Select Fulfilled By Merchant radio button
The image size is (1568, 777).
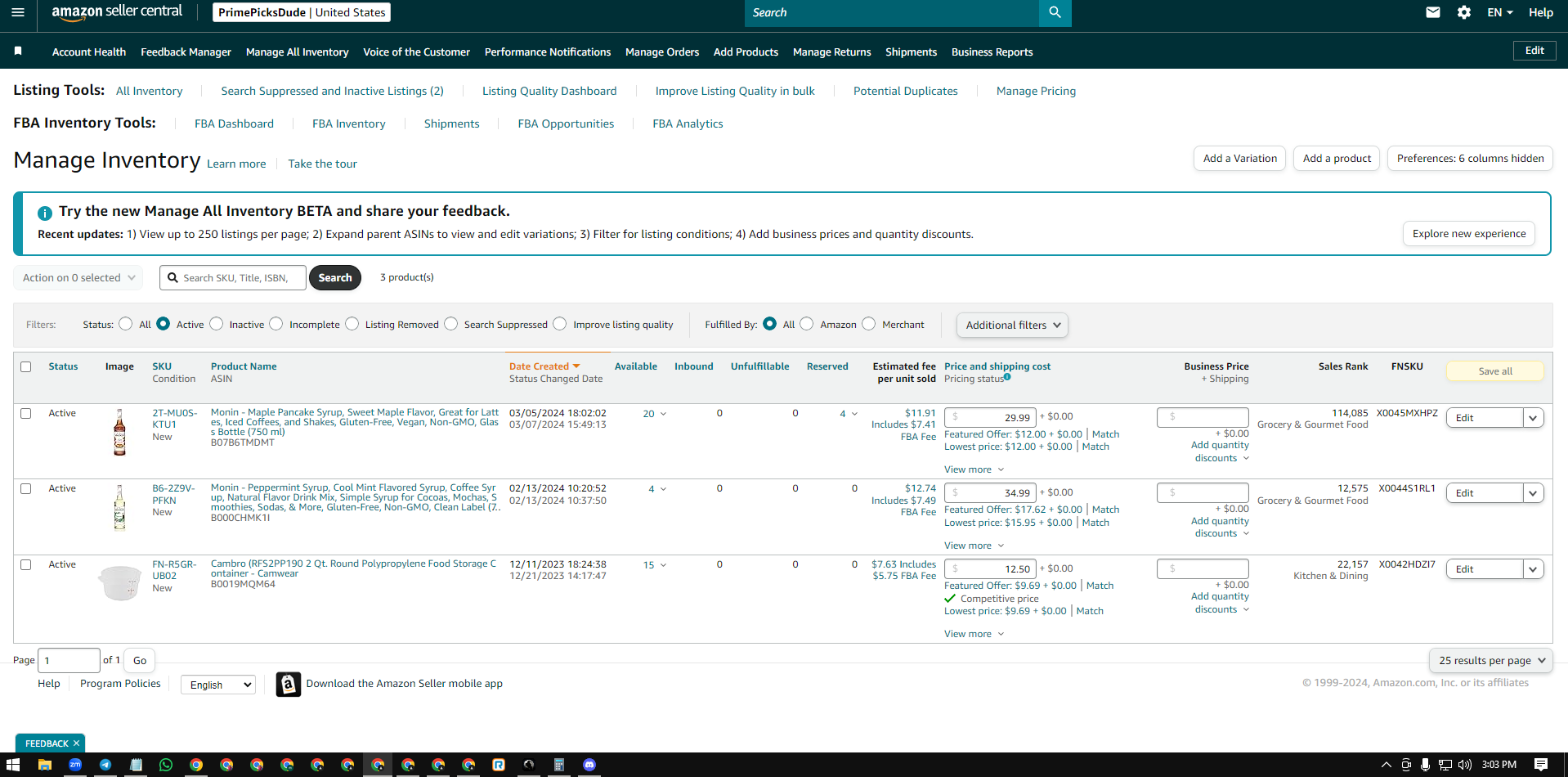tap(869, 324)
